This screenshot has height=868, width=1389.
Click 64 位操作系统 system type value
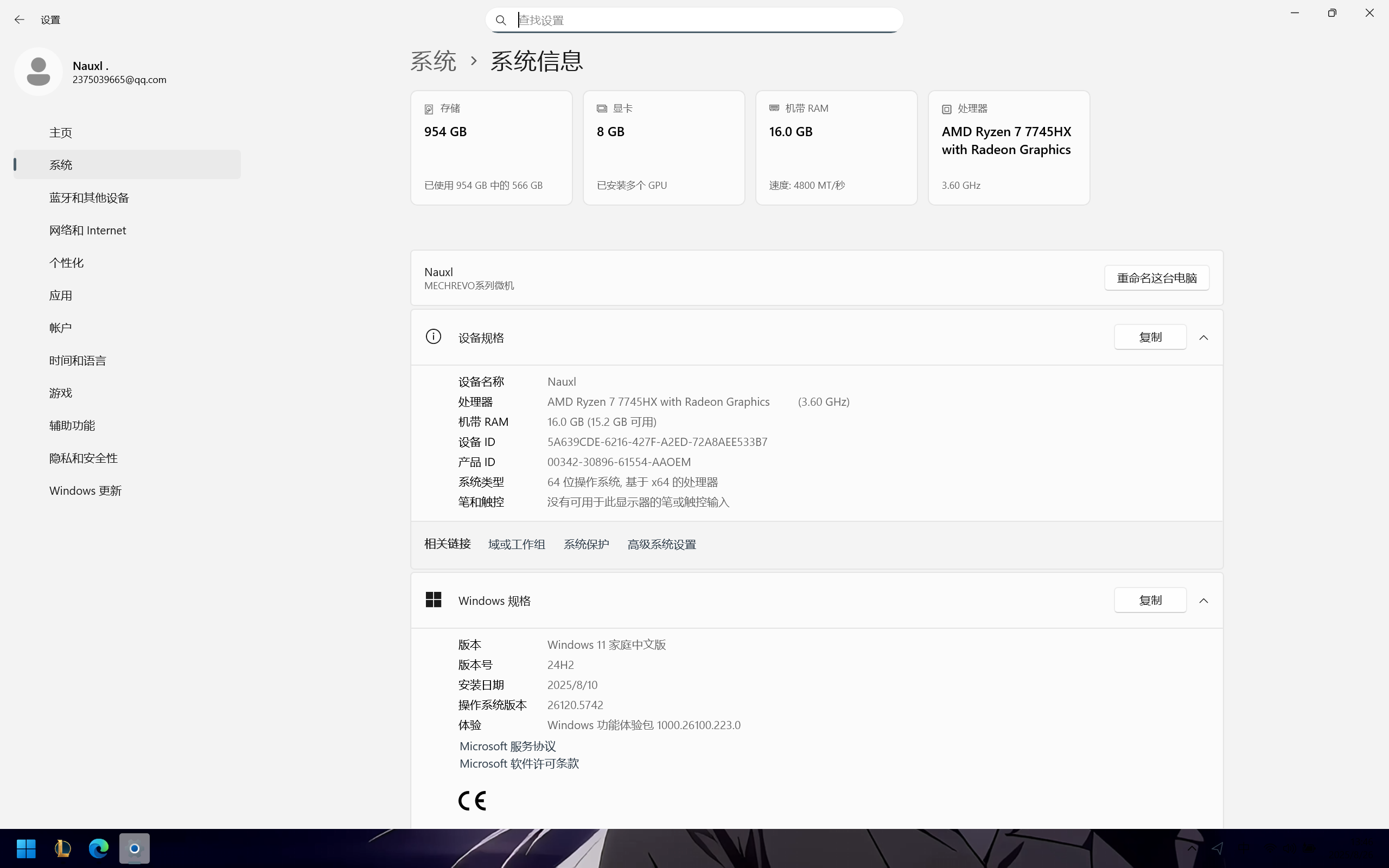click(x=633, y=482)
